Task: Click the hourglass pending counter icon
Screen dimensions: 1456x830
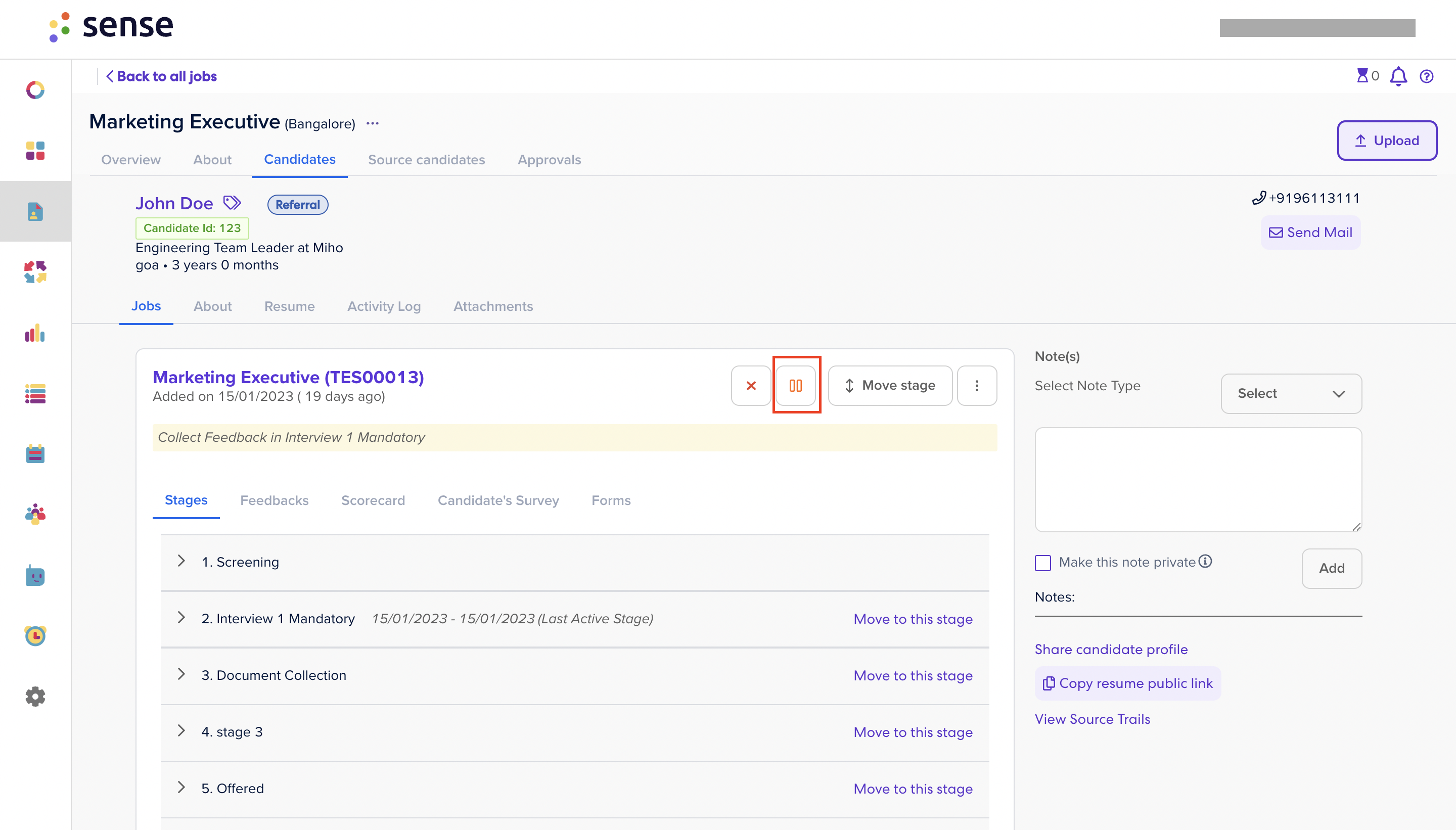Action: (1362, 76)
